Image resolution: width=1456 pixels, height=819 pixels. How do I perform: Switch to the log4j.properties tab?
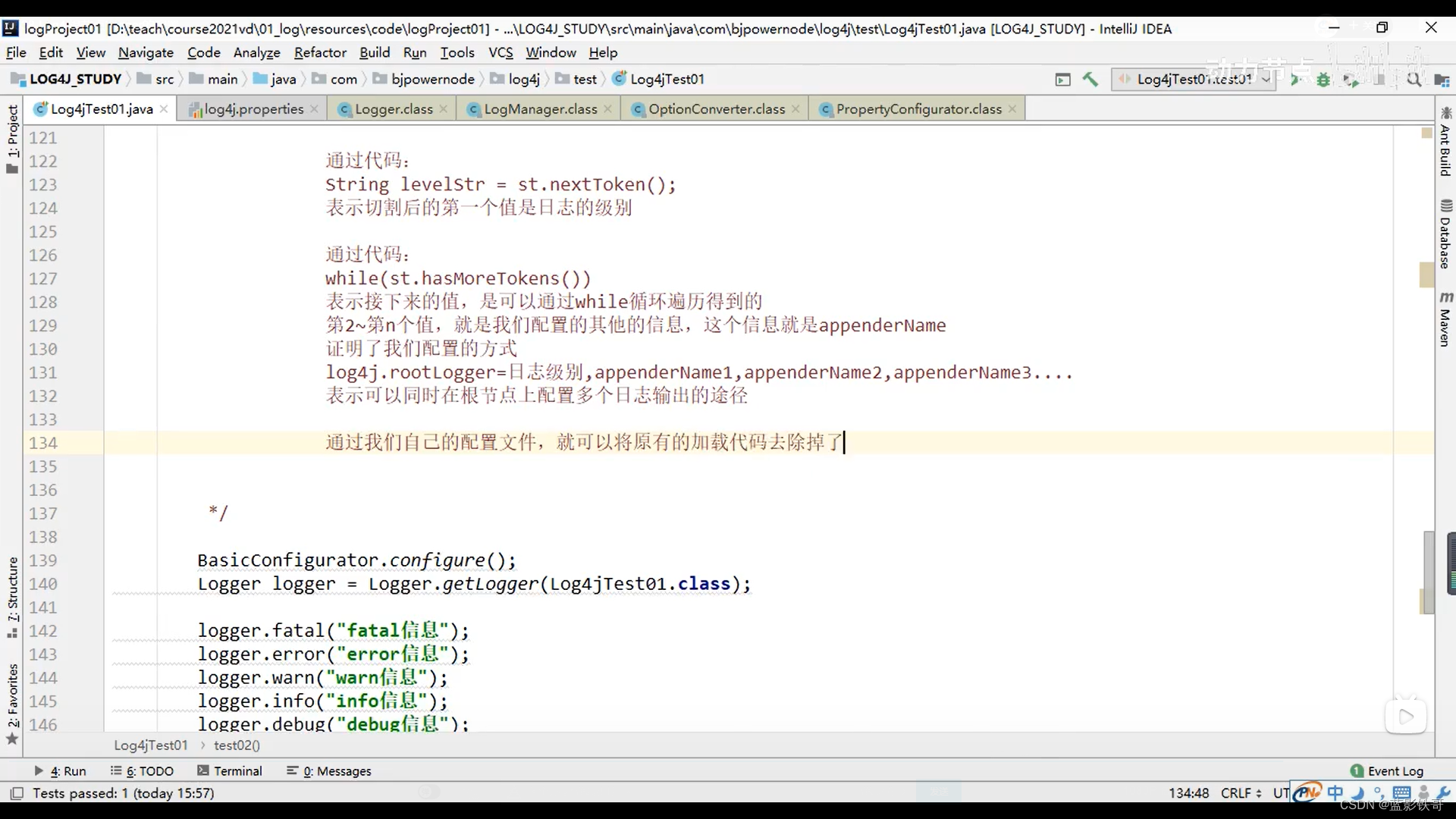tap(253, 109)
